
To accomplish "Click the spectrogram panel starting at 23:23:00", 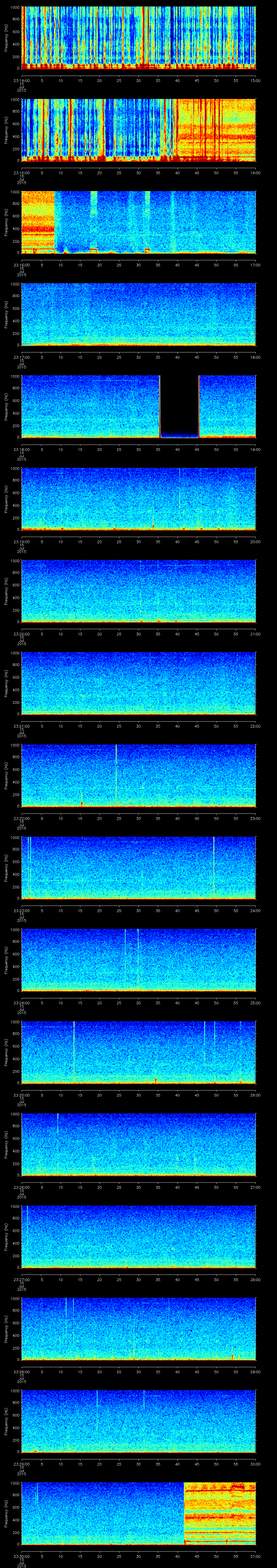I will [x=139, y=868].
